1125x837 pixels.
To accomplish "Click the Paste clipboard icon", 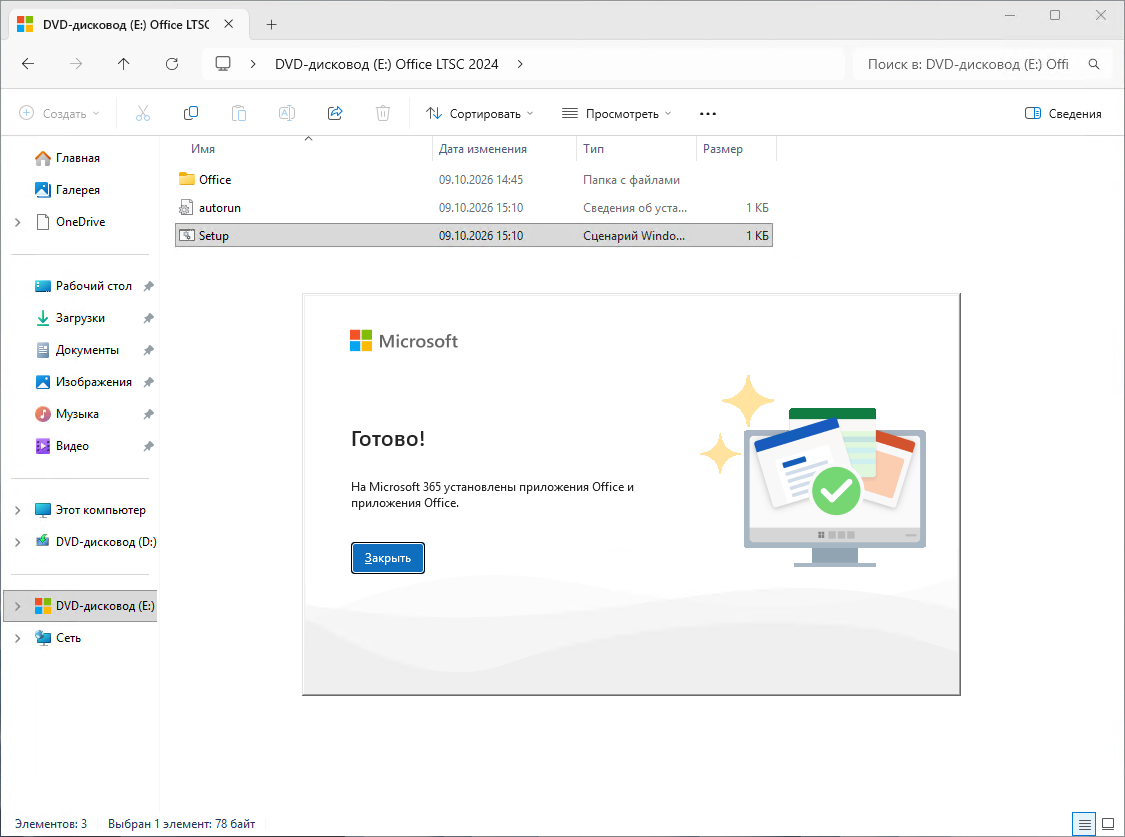I will [x=239, y=113].
